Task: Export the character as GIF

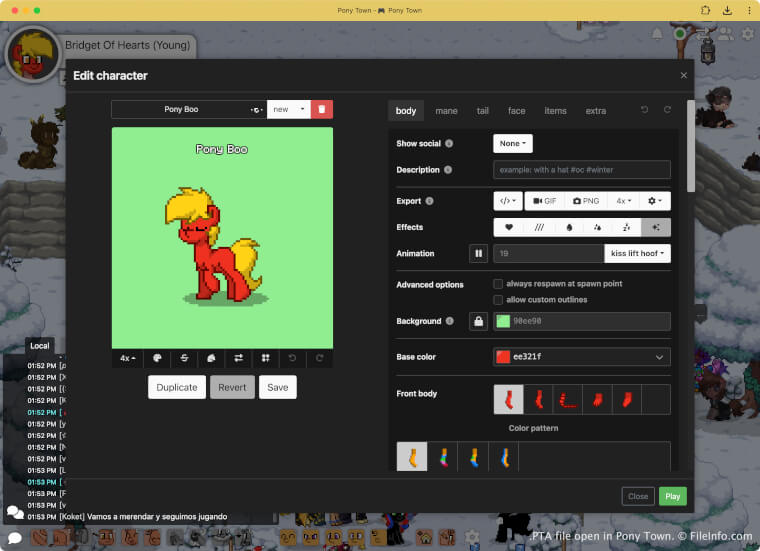Action: click(x=544, y=201)
